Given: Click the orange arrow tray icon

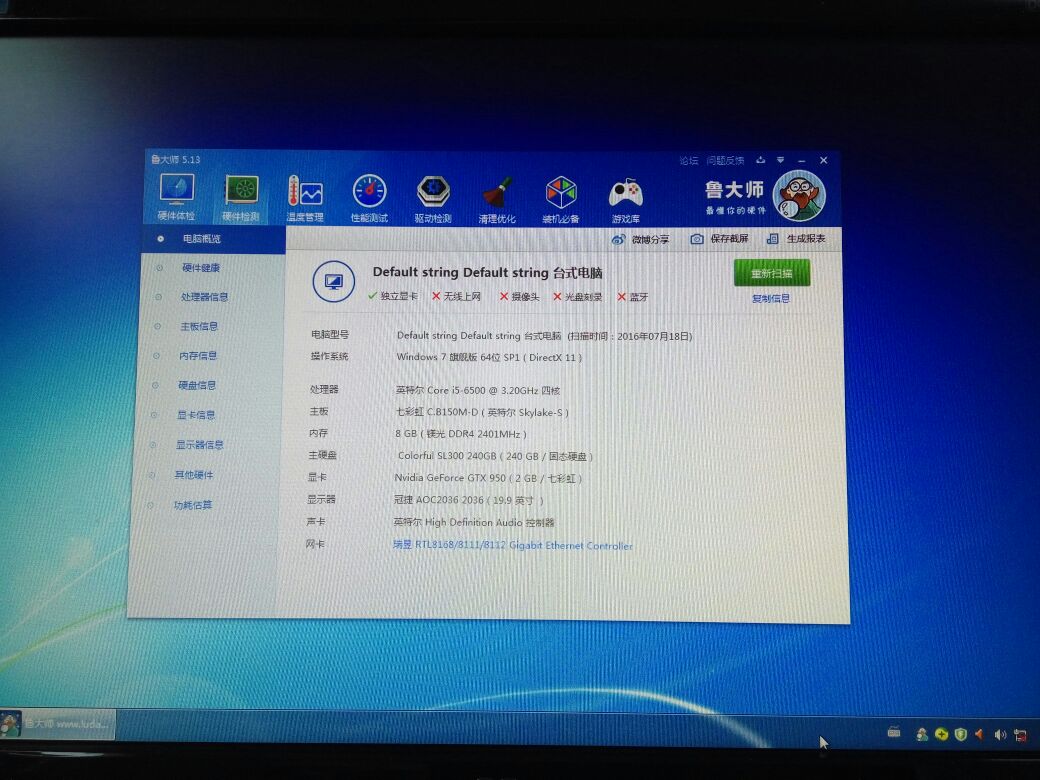Looking at the screenshot, I should pos(979,734).
